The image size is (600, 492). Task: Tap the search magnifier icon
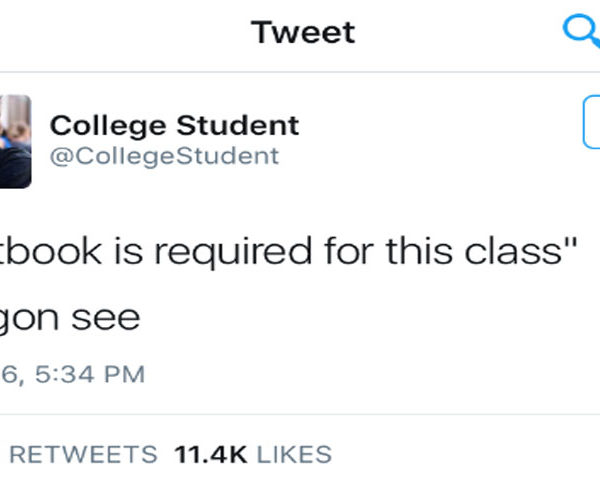coord(582,32)
